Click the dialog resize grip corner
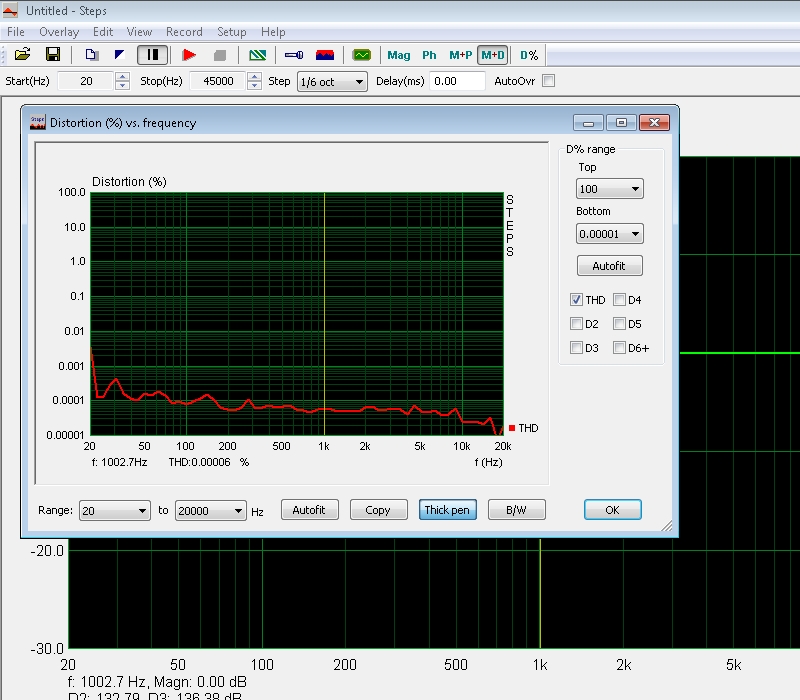800x700 pixels. click(x=667, y=526)
